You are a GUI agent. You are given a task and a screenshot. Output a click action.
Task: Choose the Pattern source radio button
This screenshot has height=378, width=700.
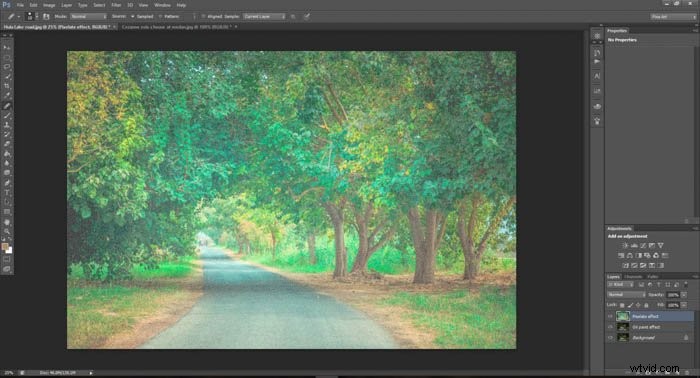point(160,17)
